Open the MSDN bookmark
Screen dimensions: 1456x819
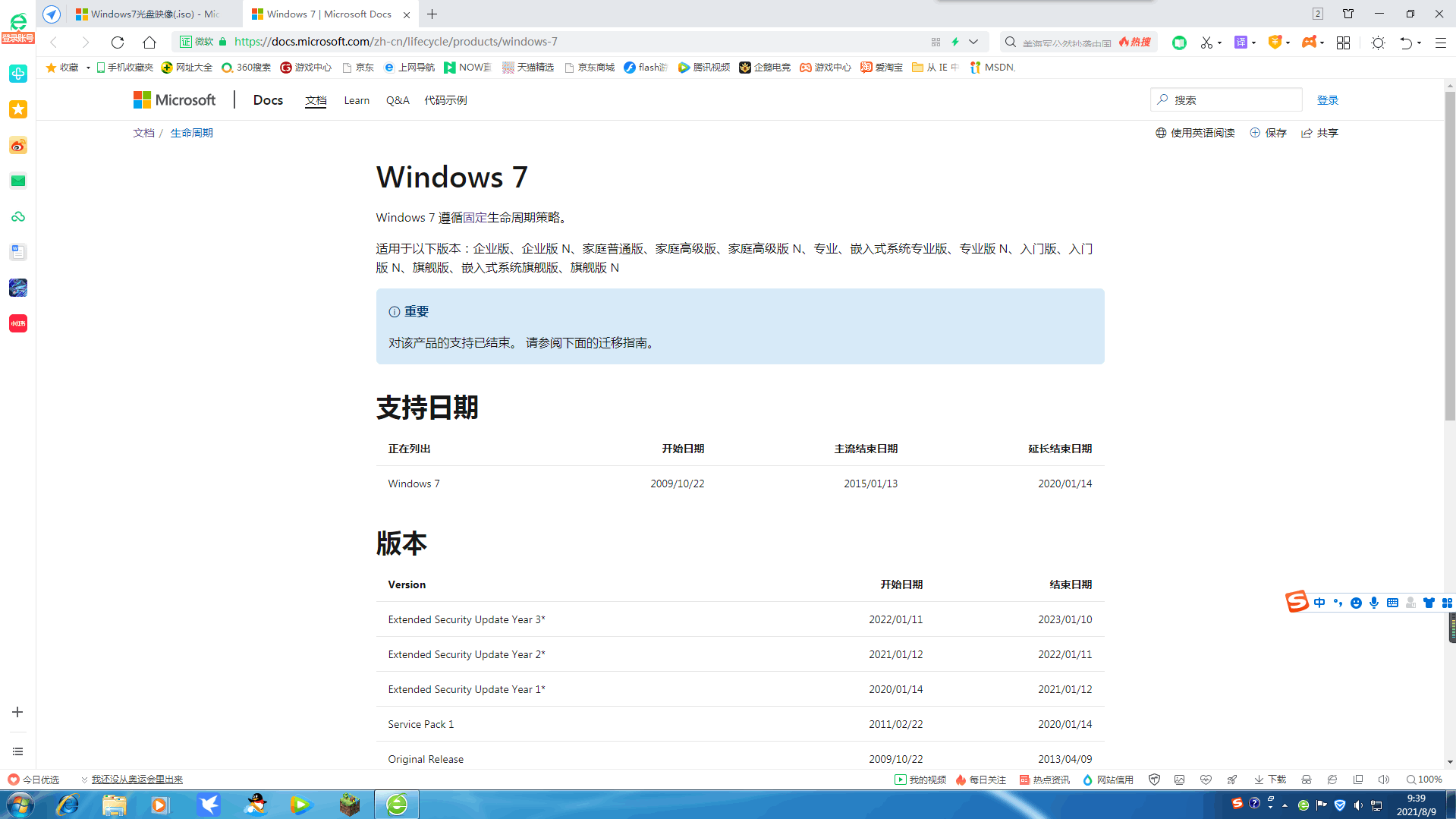tap(992, 68)
